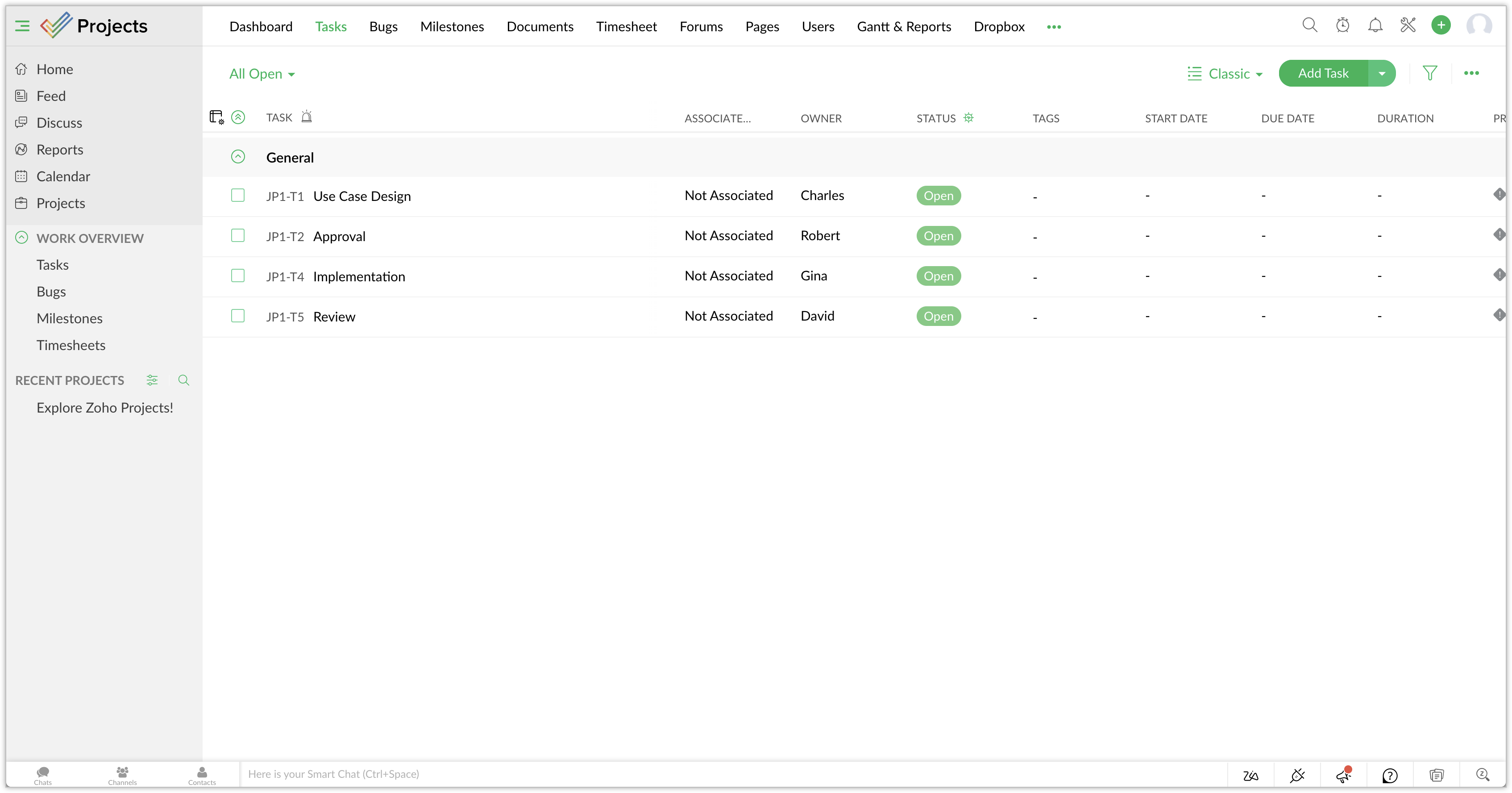This screenshot has width=1512, height=793.
Task: Open the Gantt & Reports tab
Action: tap(903, 26)
